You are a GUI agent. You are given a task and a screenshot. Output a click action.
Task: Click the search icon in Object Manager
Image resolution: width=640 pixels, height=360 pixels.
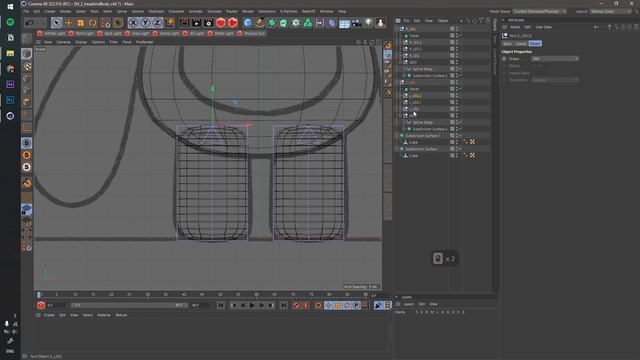pos(468,20)
